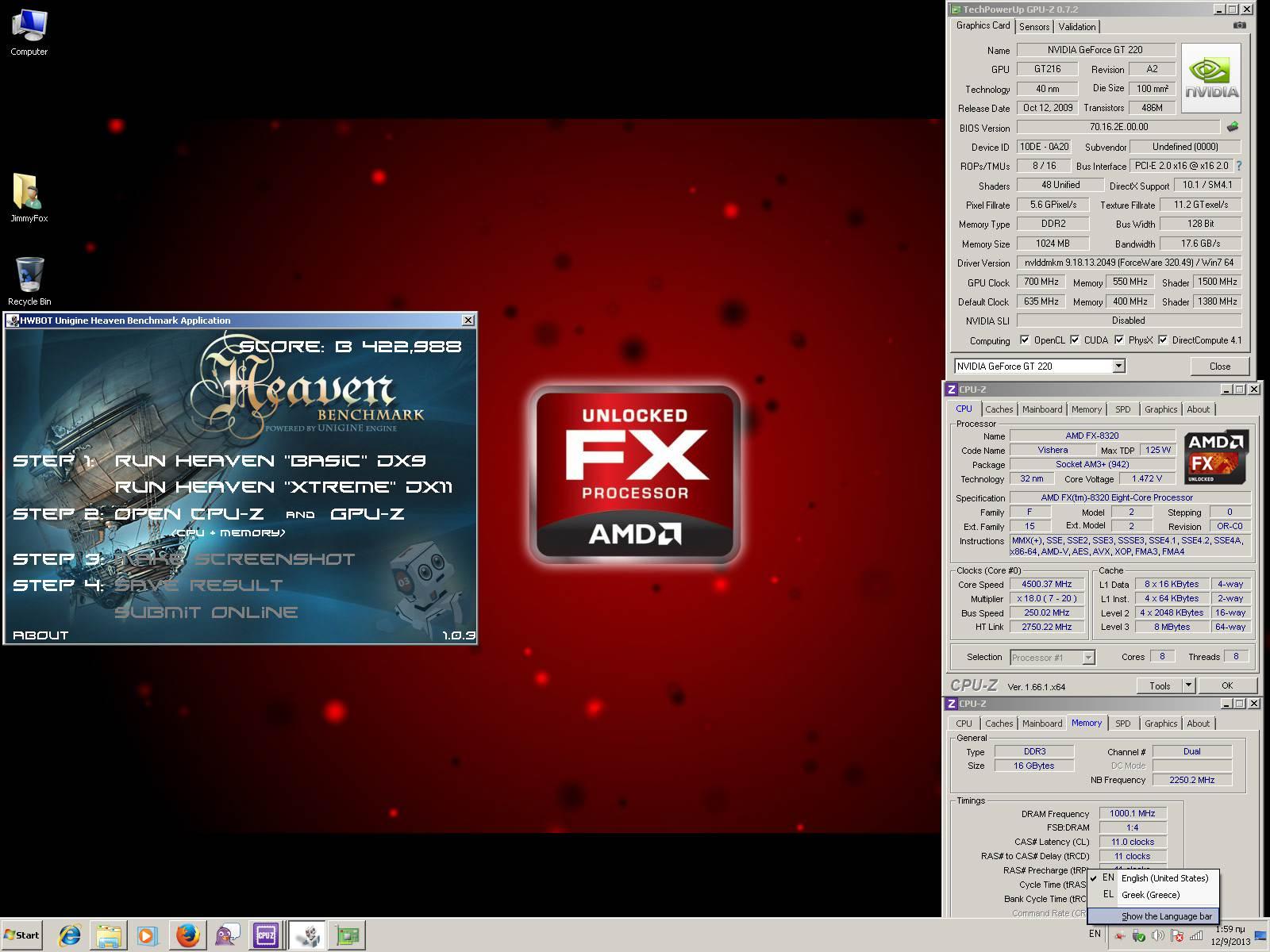
Task: Open network signal tray icon
Action: click(x=1196, y=936)
